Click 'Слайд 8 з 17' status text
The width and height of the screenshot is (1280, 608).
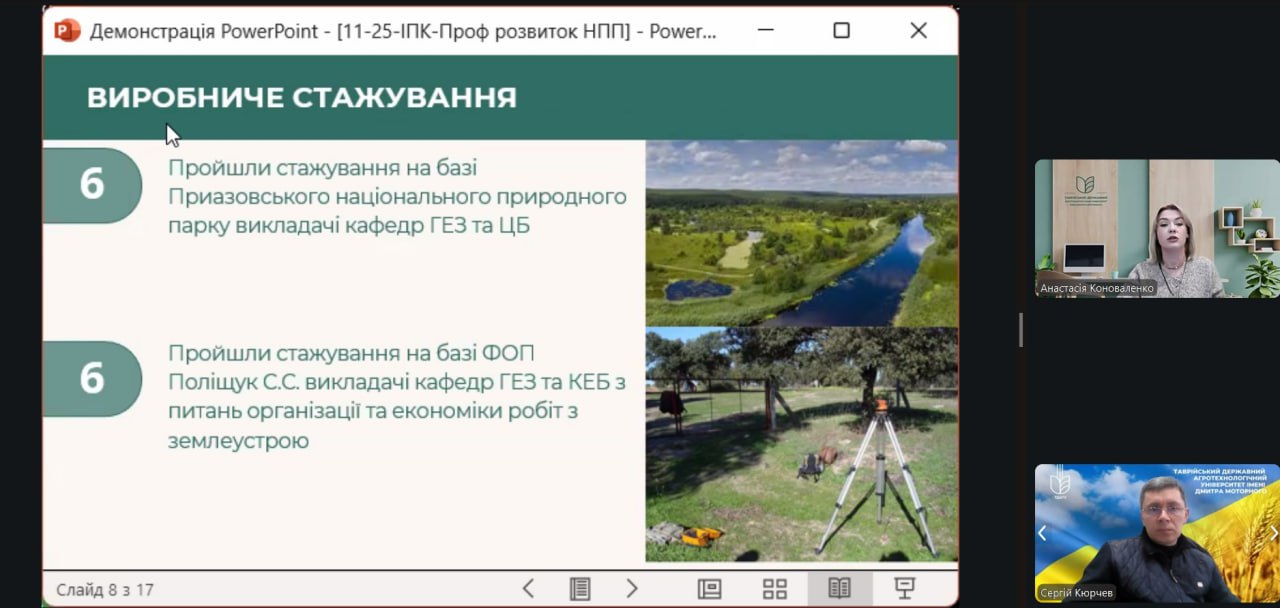click(105, 589)
